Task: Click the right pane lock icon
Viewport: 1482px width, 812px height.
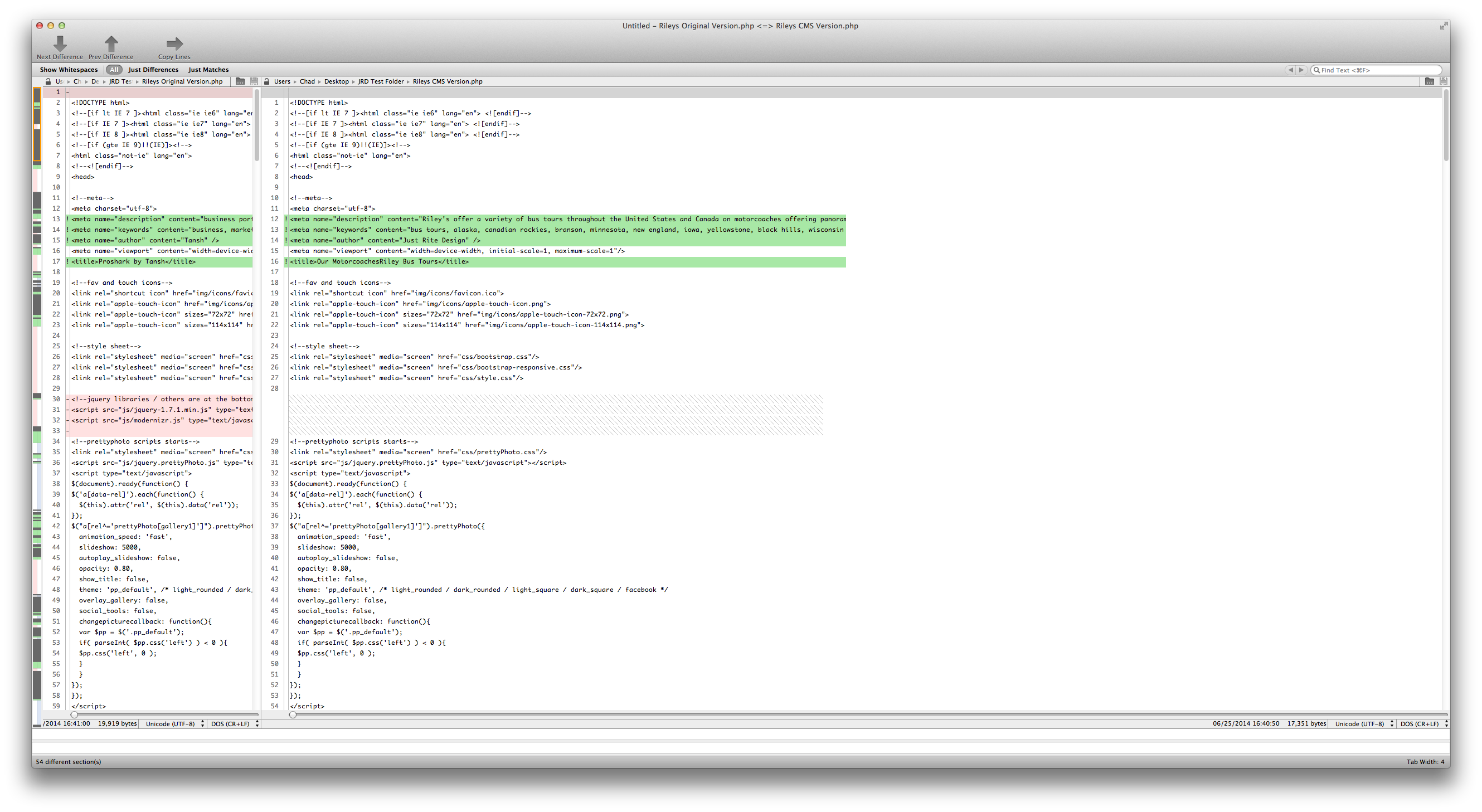Action: 267,82
